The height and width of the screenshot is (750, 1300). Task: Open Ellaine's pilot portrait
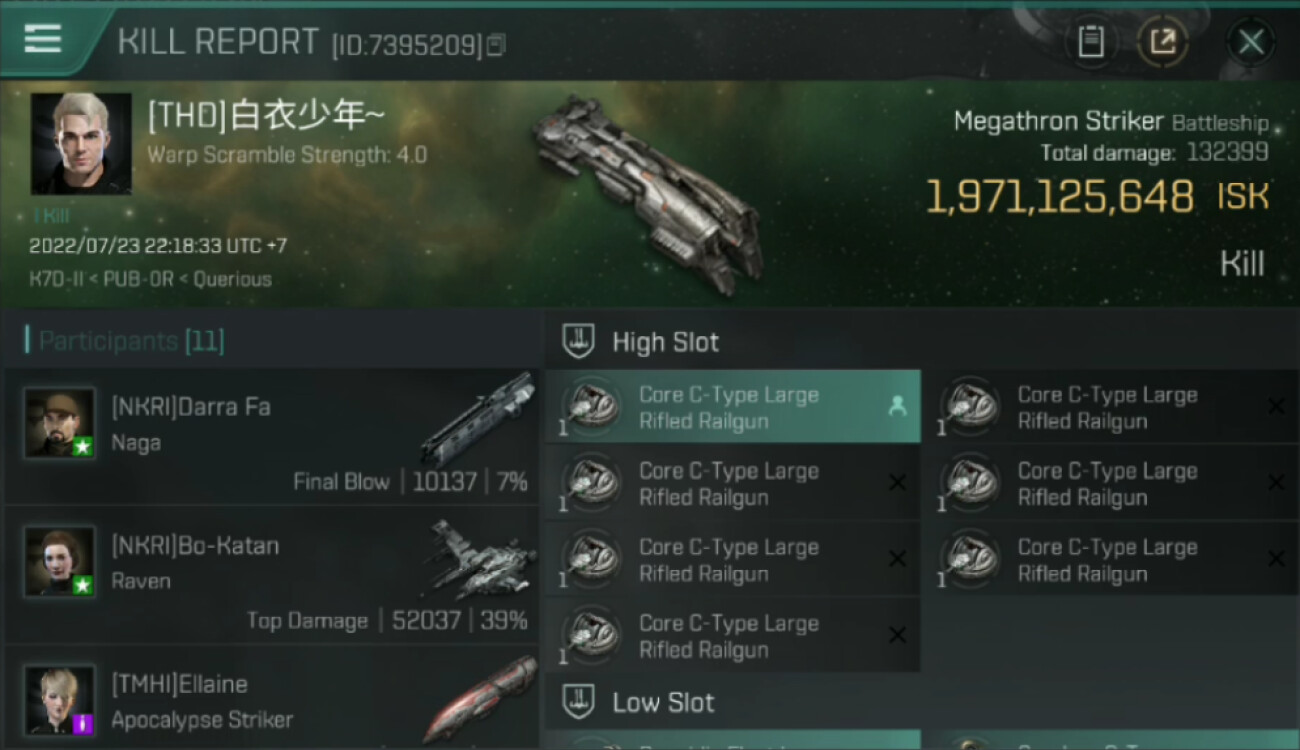click(x=60, y=700)
